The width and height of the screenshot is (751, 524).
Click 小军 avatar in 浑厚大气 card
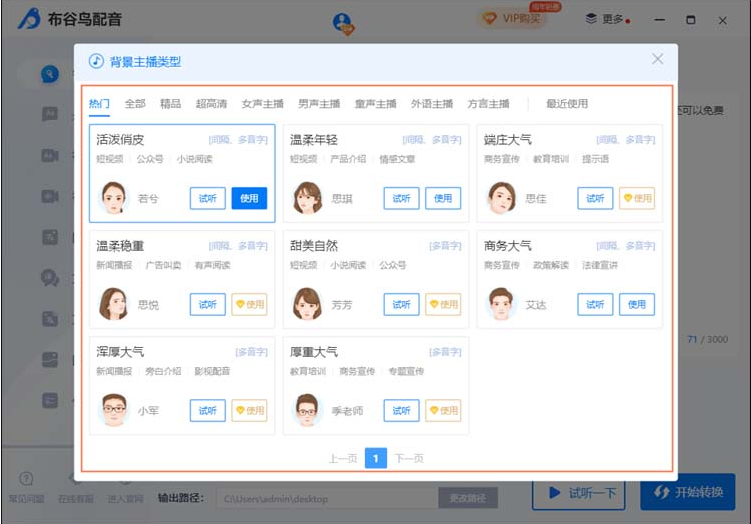coord(114,410)
